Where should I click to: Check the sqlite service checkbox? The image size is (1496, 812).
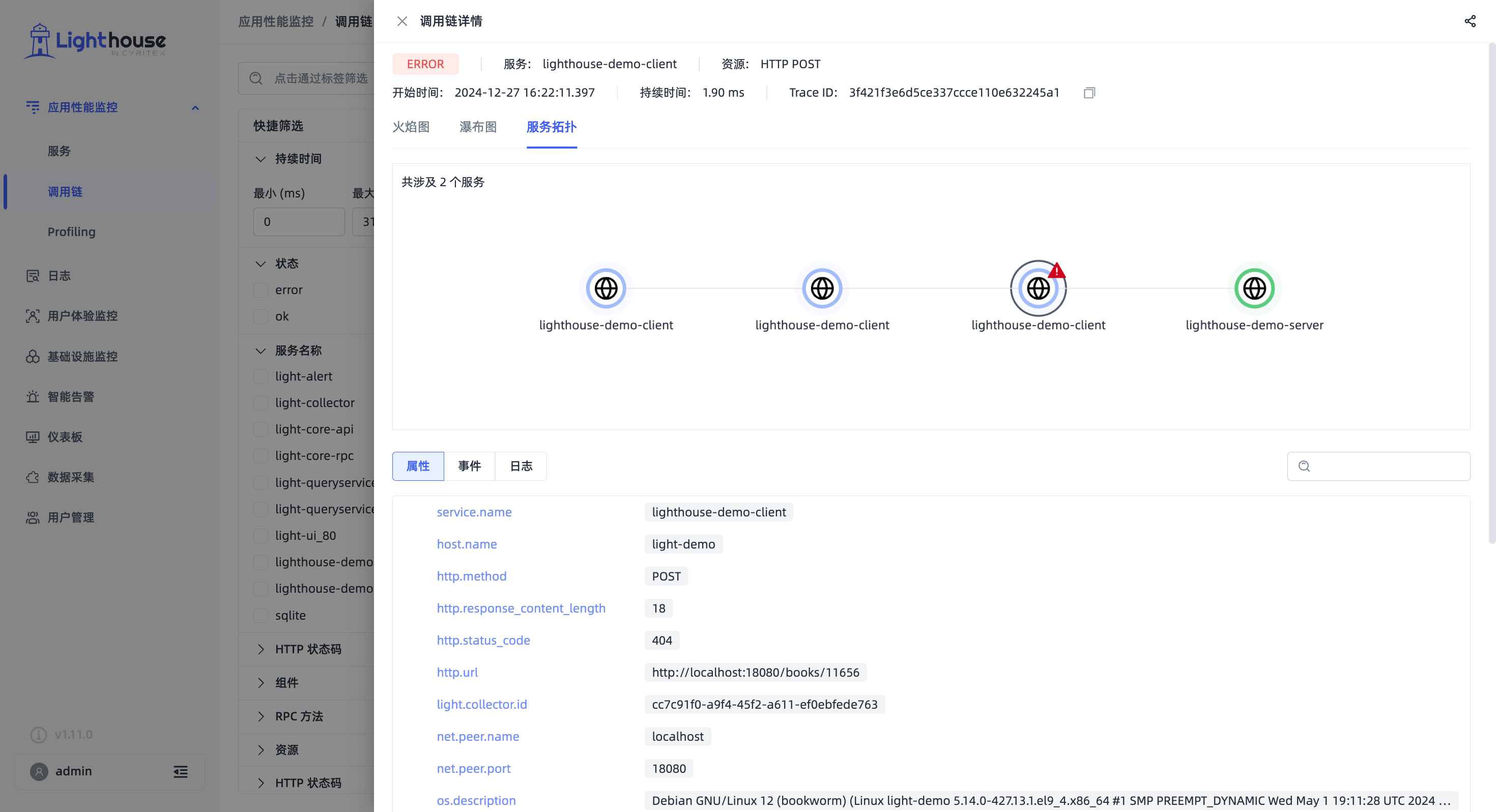[261, 615]
